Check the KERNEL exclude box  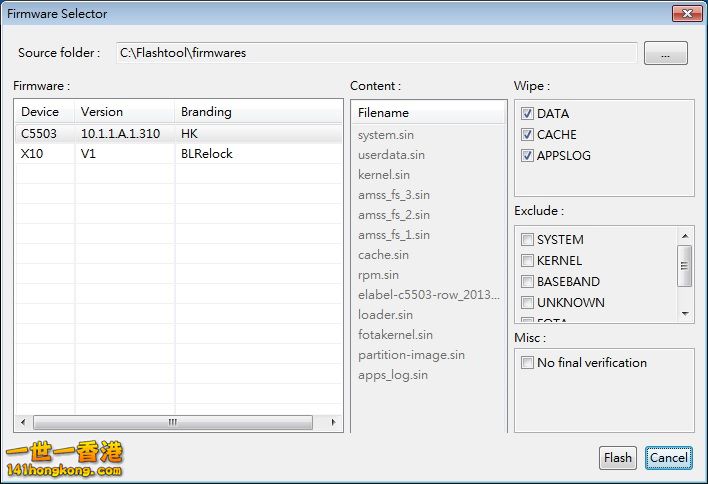coord(527,261)
